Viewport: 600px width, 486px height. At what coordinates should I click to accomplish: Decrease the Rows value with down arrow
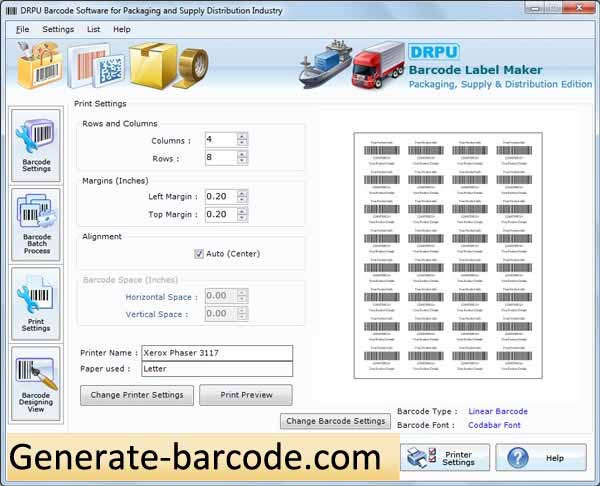point(242,161)
